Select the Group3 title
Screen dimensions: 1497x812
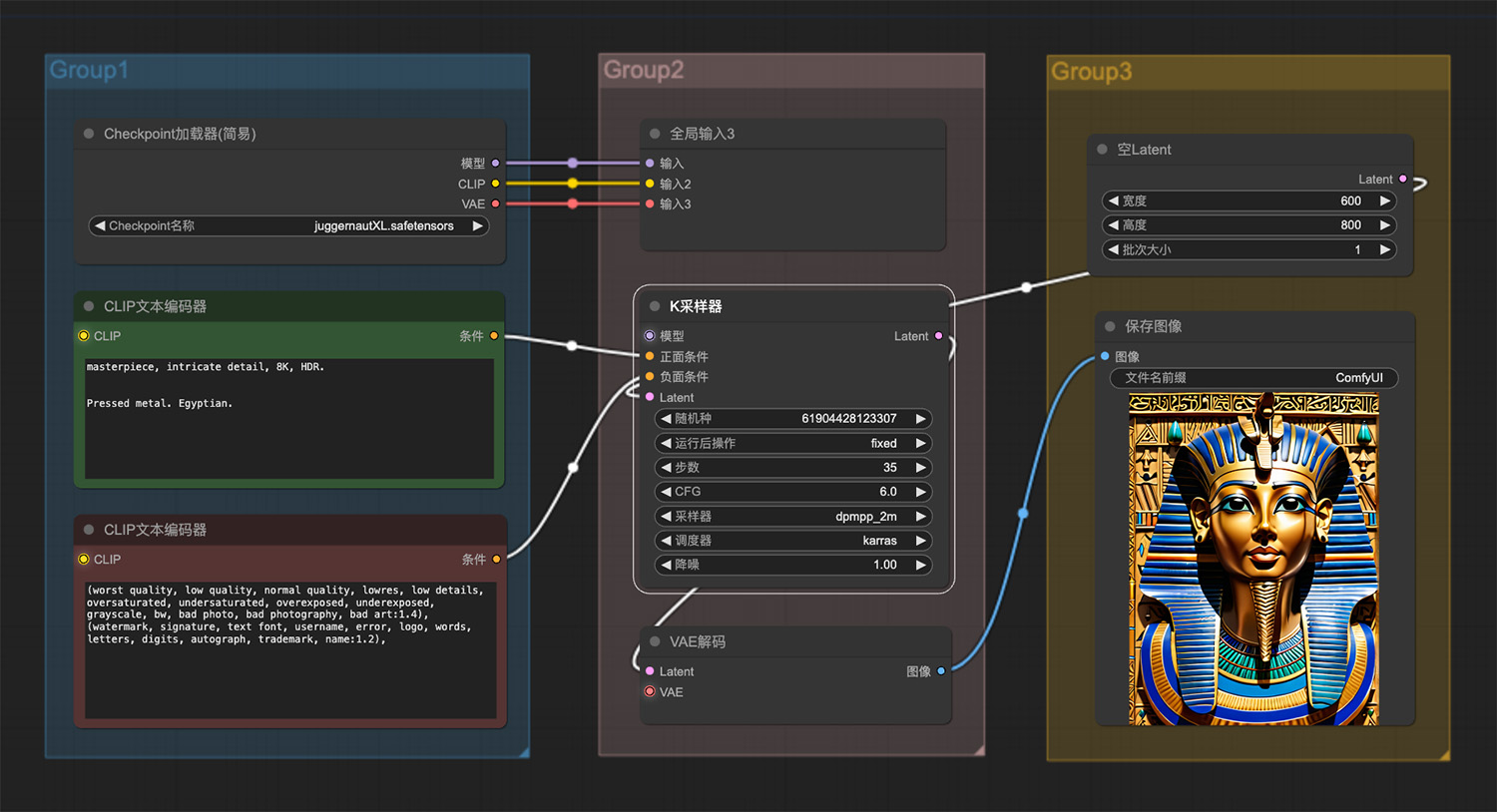1092,72
